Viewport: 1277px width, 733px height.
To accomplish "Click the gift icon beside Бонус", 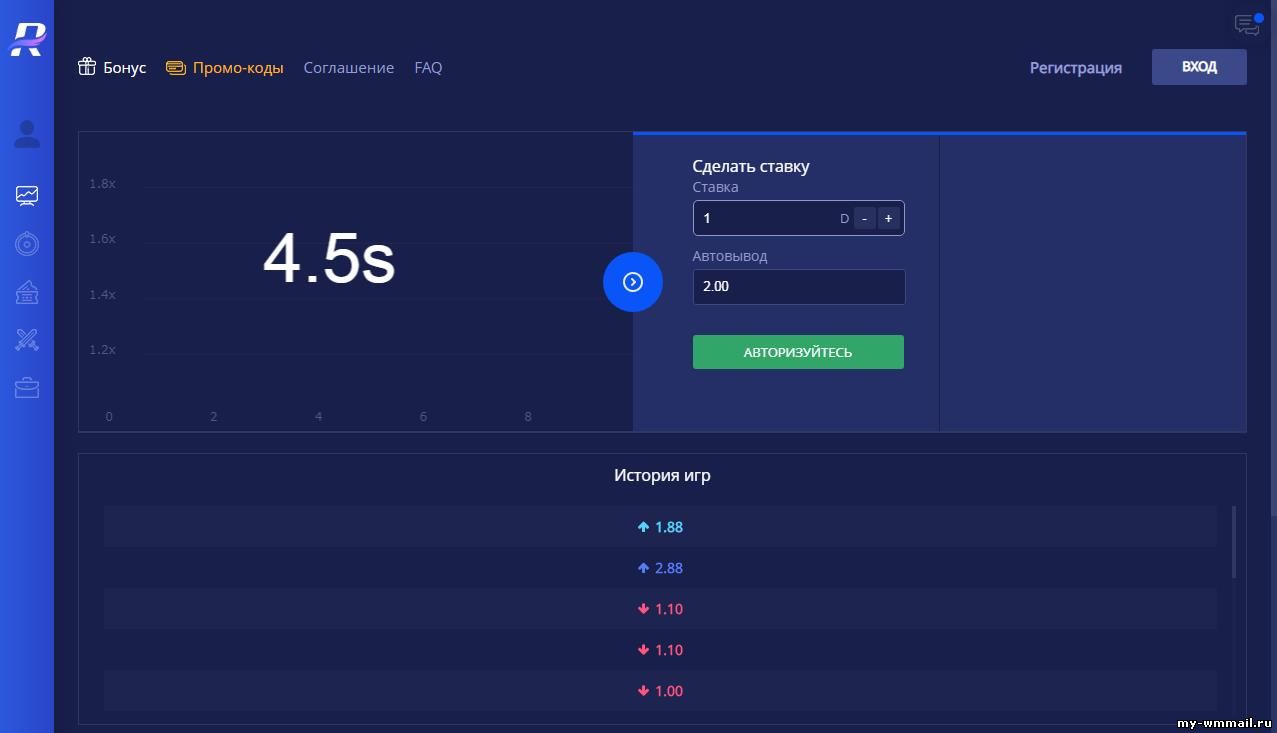I will pos(87,67).
